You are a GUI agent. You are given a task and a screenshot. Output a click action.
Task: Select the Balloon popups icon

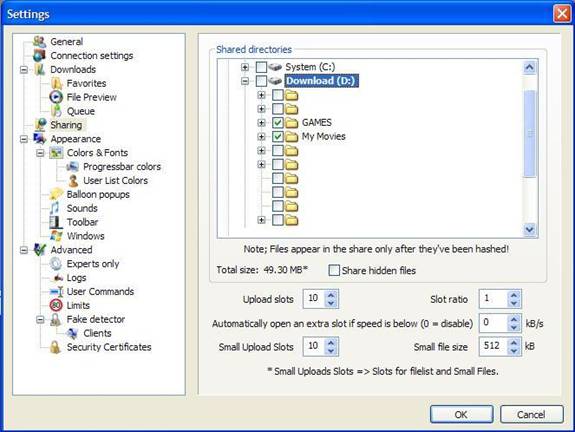pyautogui.click(x=56, y=194)
